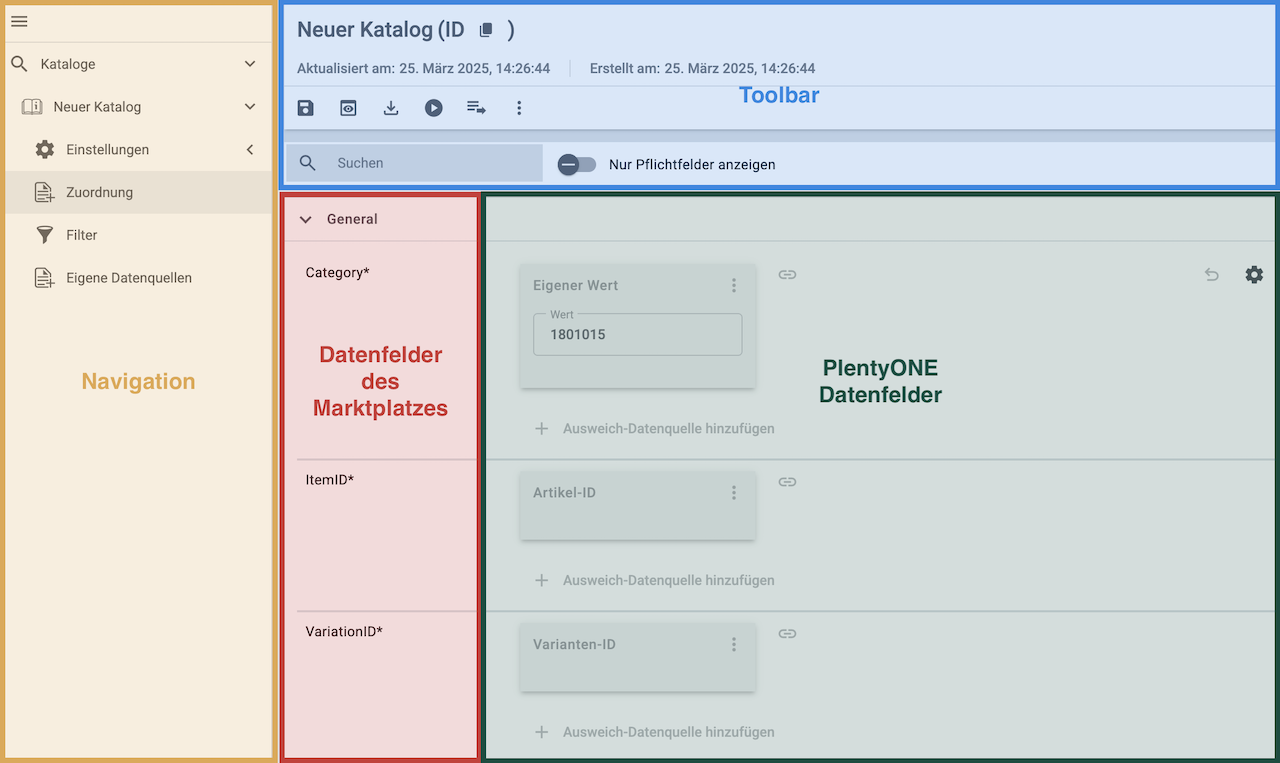Expand the Einstellungen submenu arrow

pyautogui.click(x=250, y=150)
